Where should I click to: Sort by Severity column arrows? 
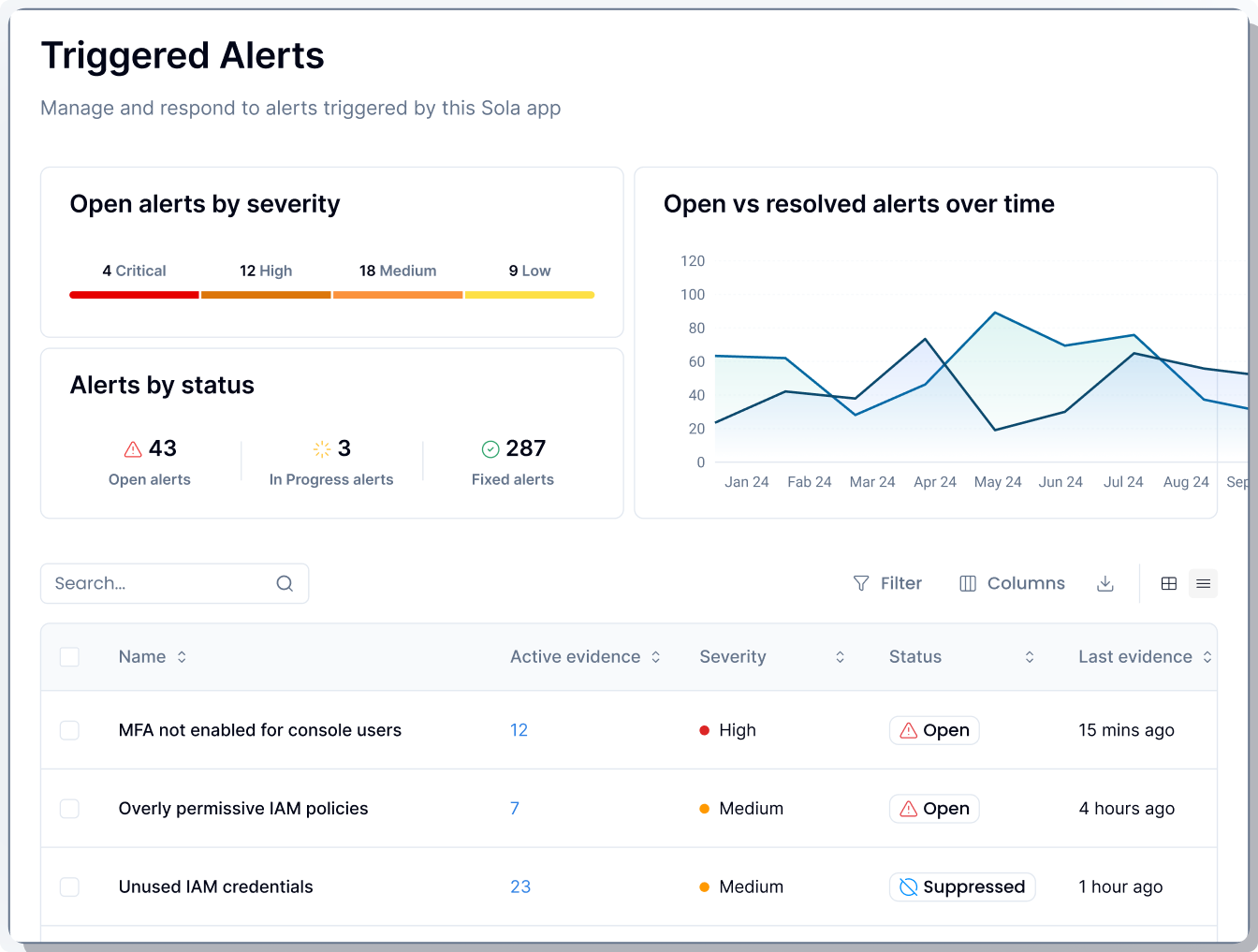click(840, 657)
